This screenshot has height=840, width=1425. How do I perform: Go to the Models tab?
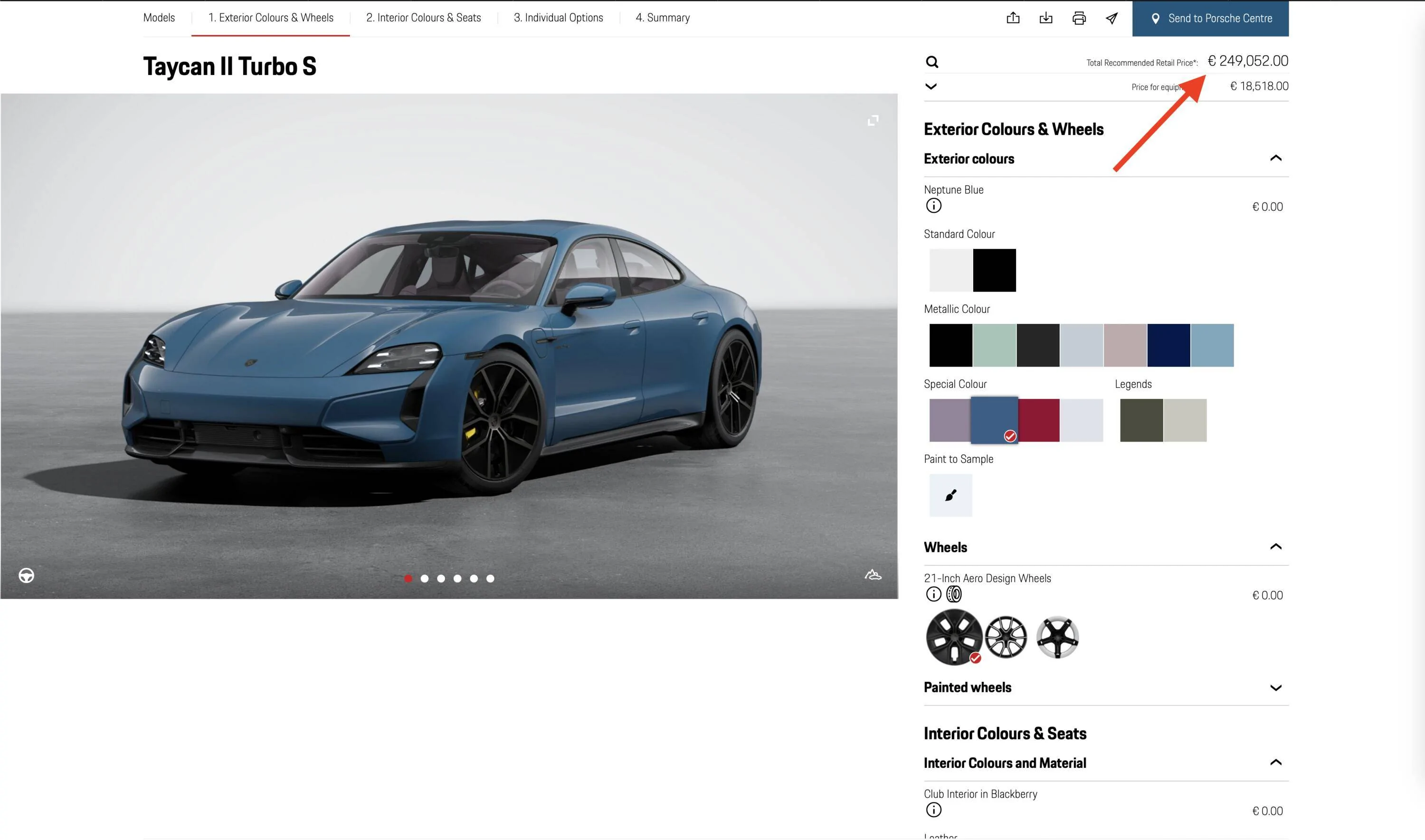coord(159,18)
